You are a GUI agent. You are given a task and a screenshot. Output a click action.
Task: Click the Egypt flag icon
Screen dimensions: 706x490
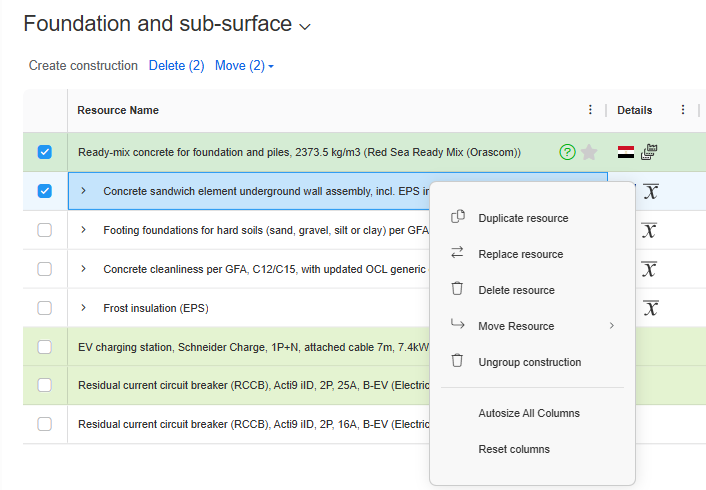tap(626, 152)
